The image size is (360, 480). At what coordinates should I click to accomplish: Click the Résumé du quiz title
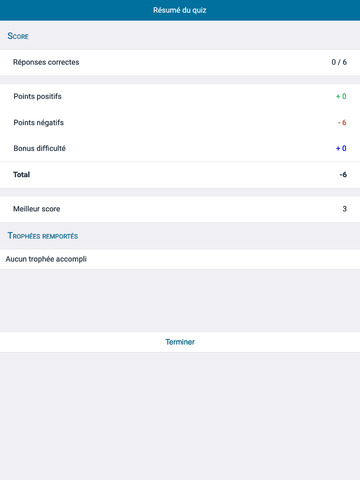(180, 10)
